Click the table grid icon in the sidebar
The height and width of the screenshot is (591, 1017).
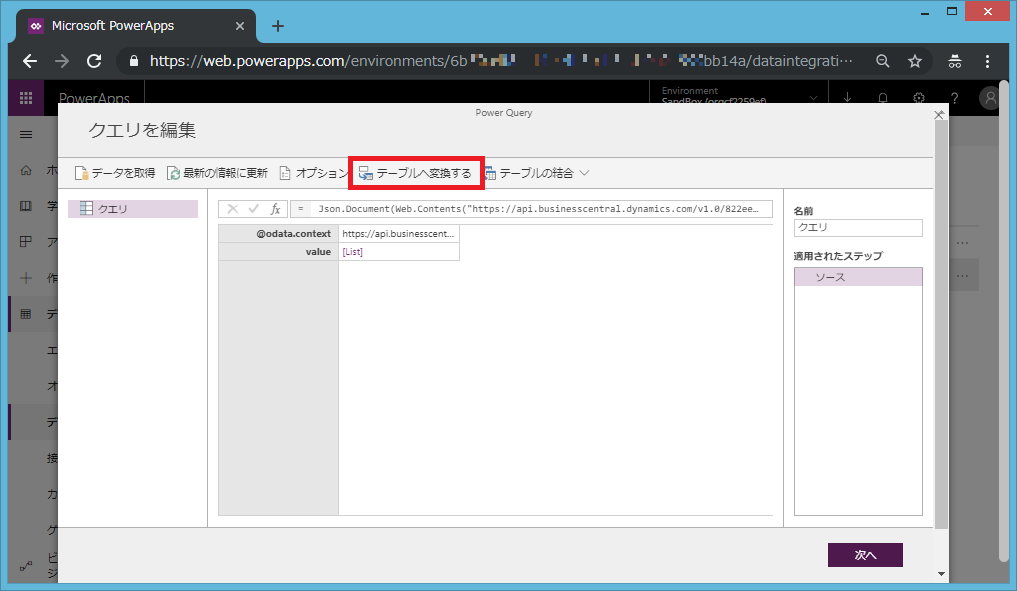[x=26, y=314]
